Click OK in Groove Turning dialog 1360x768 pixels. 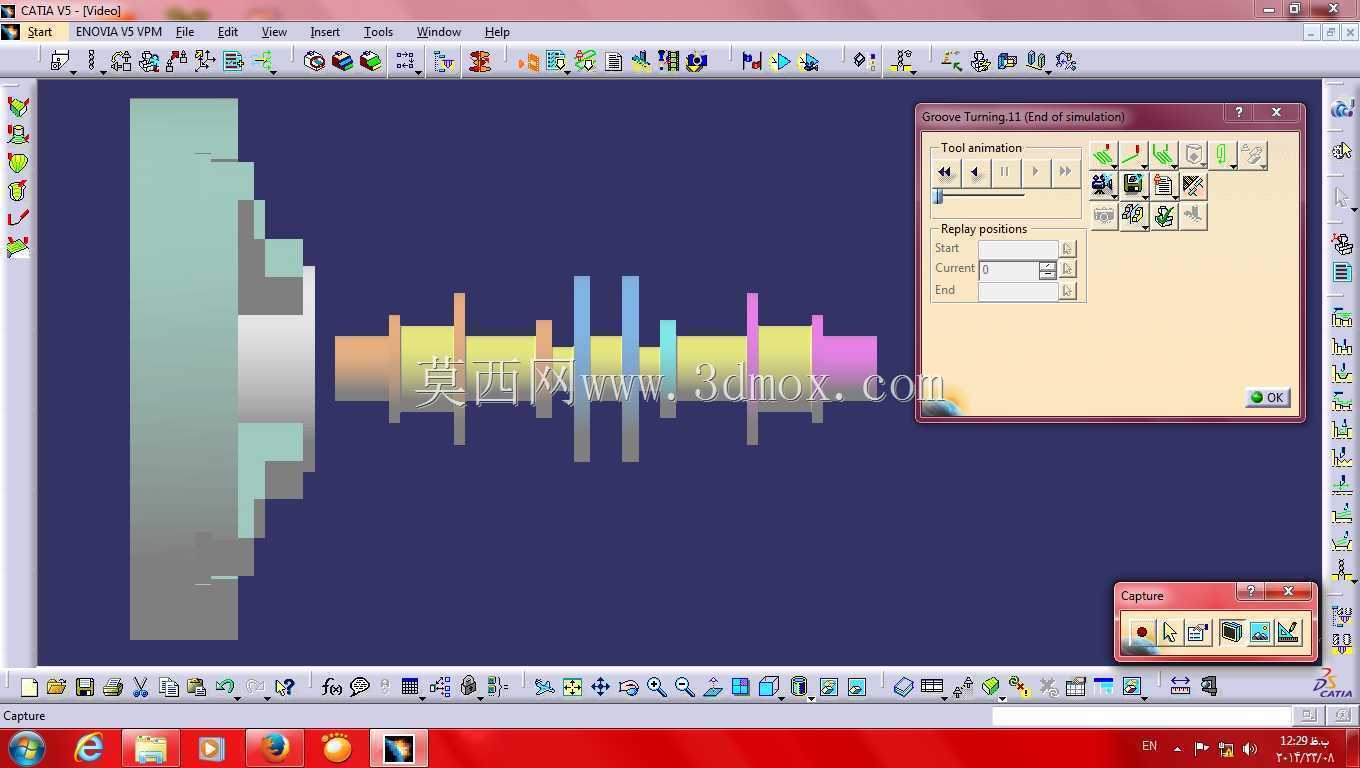pos(1267,397)
